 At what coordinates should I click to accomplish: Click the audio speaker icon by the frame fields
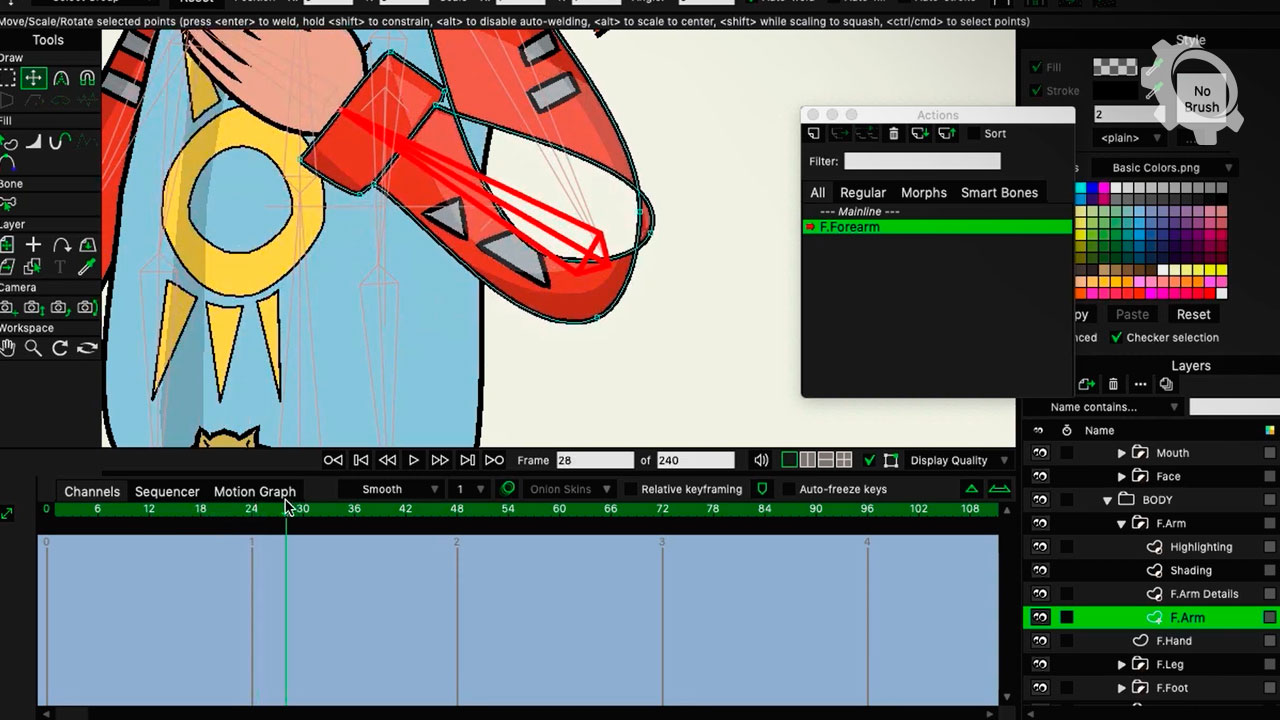pos(761,460)
